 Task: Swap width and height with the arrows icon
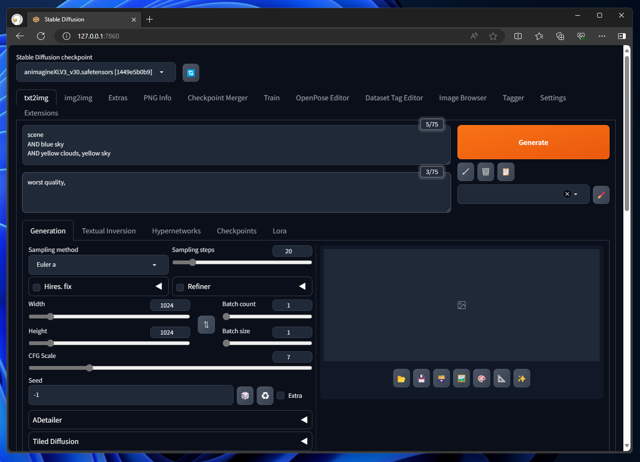tap(206, 324)
